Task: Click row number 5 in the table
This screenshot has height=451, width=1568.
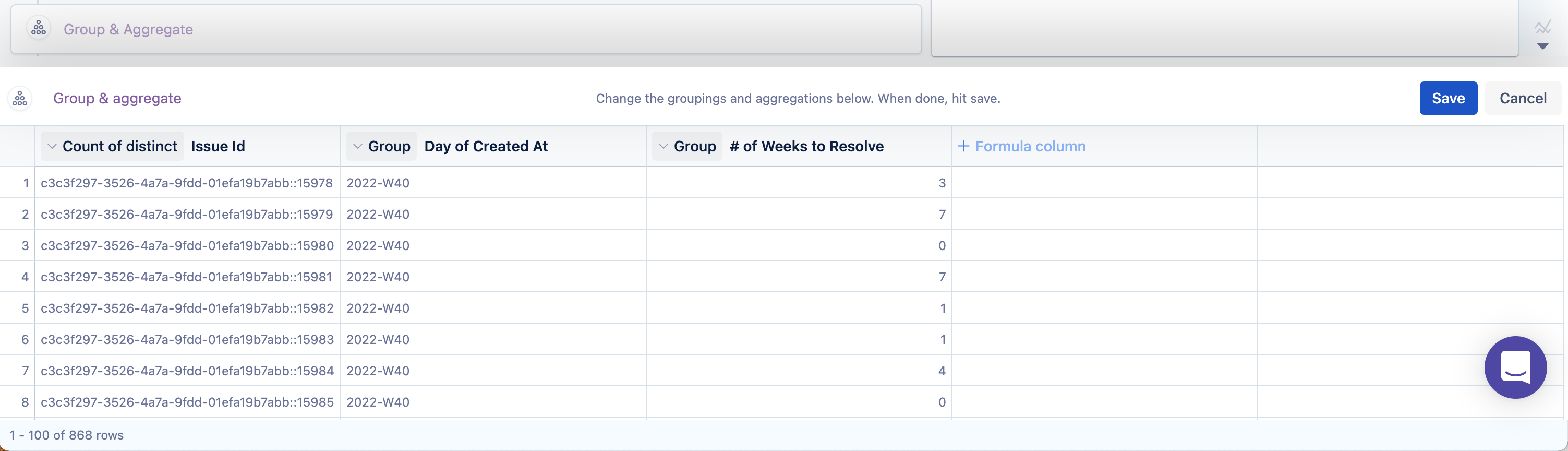Action: tap(25, 308)
